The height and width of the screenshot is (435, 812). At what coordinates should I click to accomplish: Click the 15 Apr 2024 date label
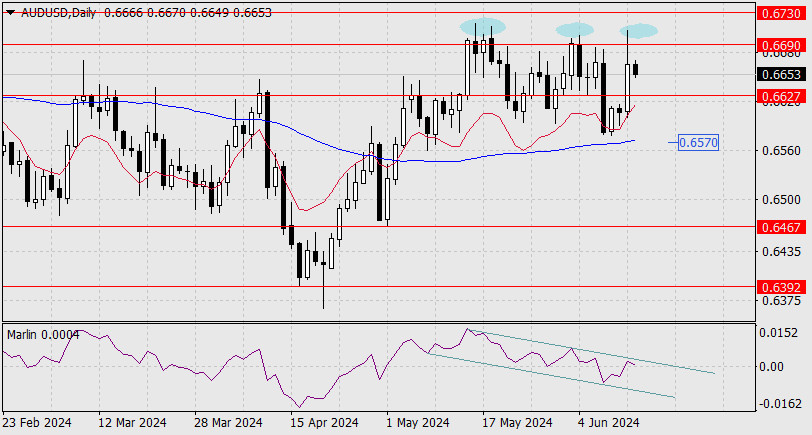click(325, 423)
